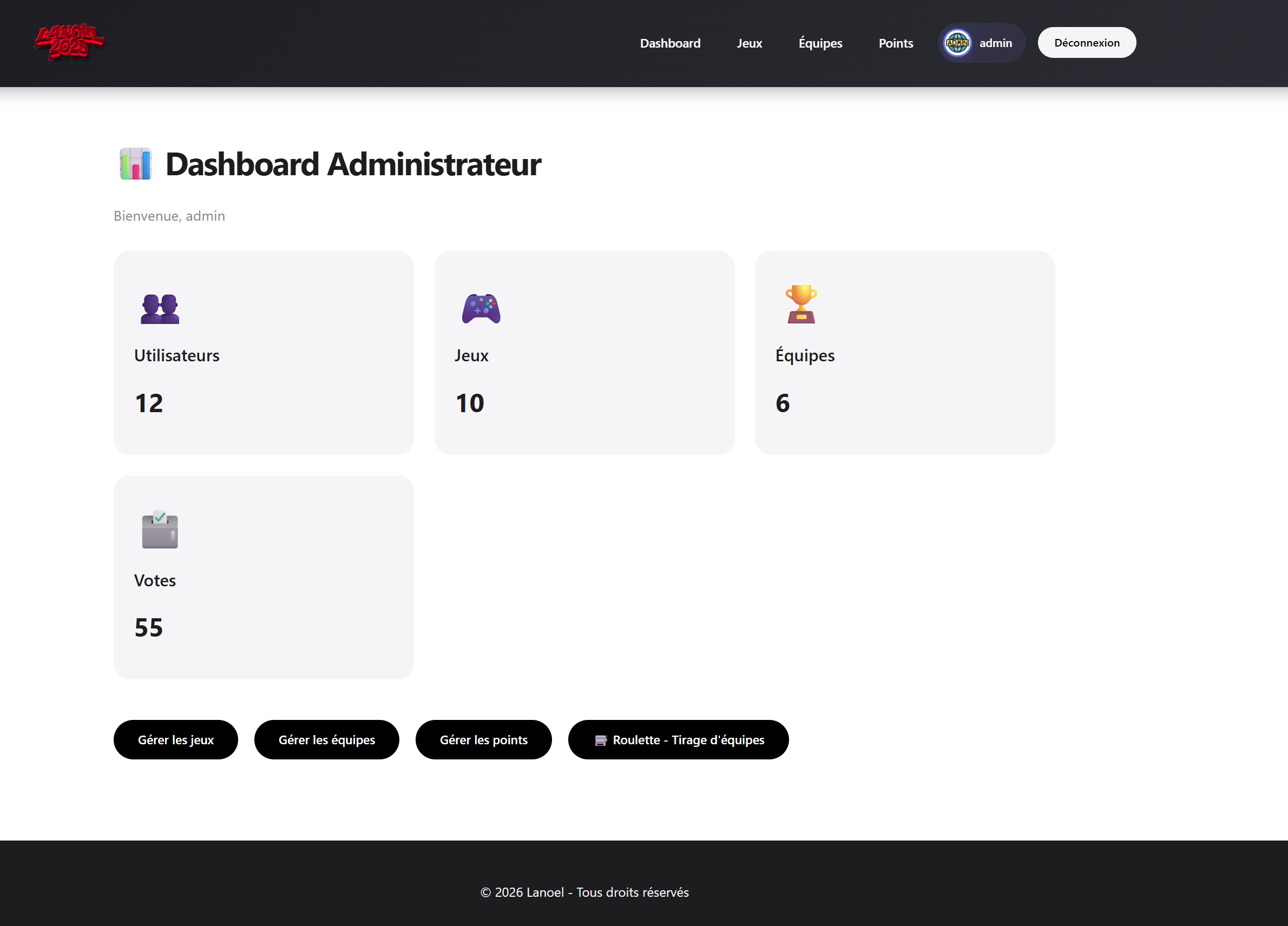This screenshot has height=926, width=1288.
Task: Open the admin profile pill
Action: coord(982,43)
